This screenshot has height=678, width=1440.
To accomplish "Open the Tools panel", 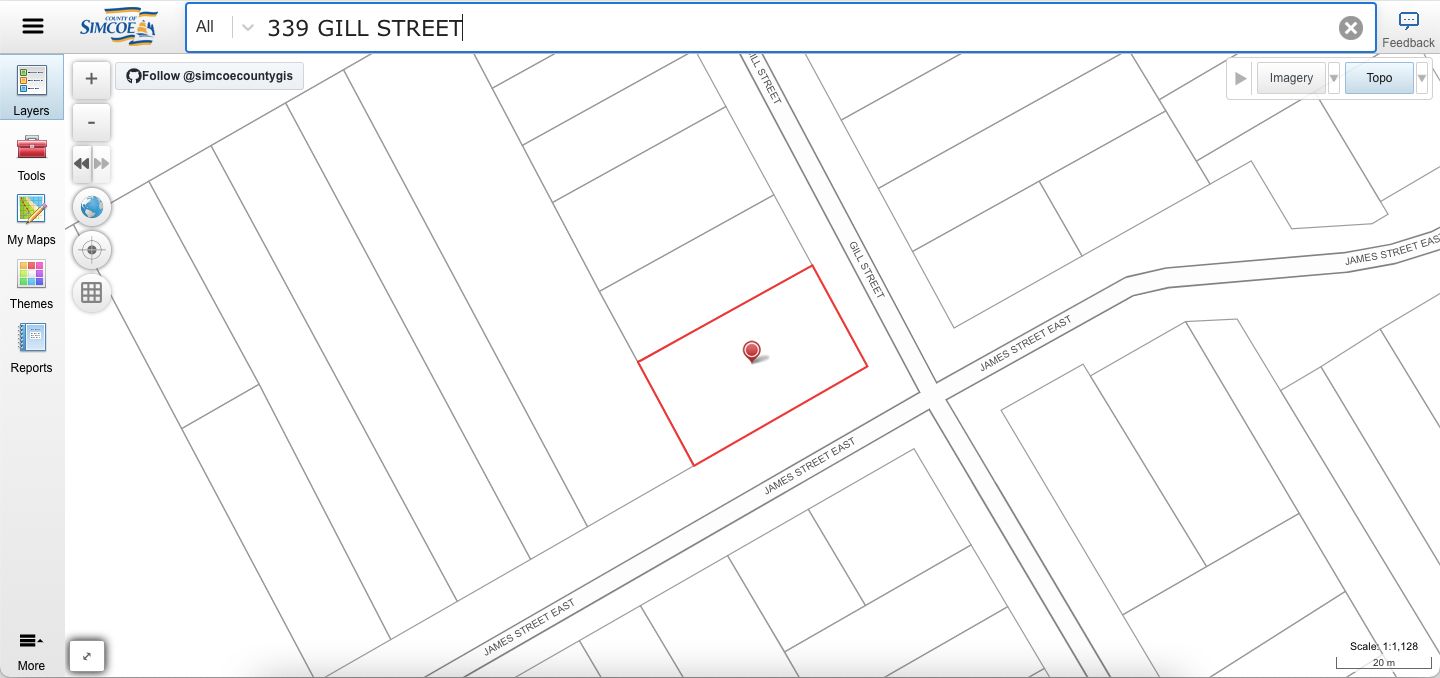I will click(32, 158).
